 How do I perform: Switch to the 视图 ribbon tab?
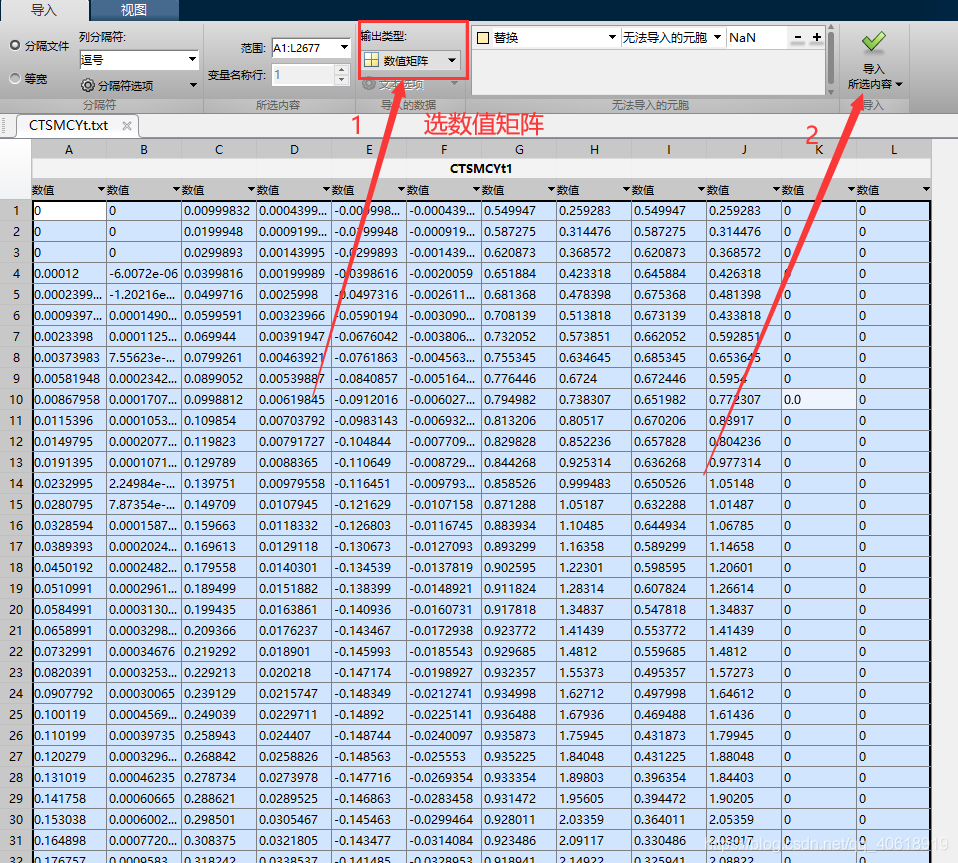[x=134, y=10]
